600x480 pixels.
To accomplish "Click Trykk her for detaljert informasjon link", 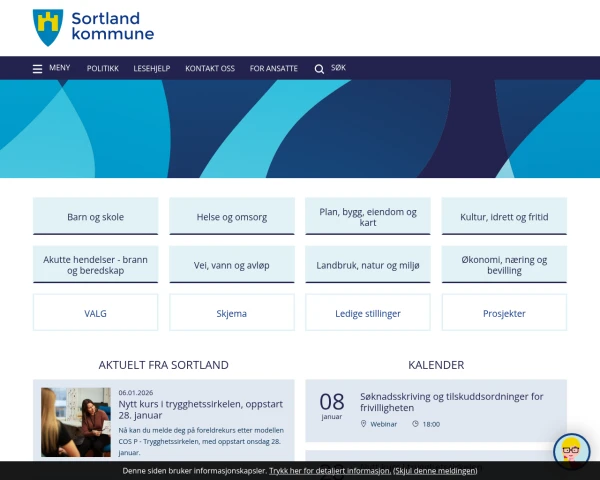I will [x=330, y=470].
